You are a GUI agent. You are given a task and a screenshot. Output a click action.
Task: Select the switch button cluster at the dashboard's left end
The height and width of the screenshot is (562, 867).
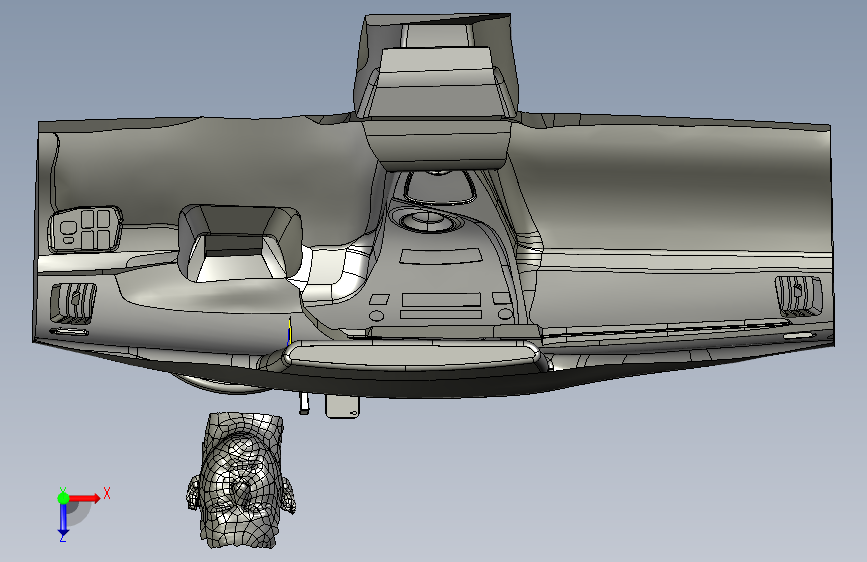(x=85, y=229)
